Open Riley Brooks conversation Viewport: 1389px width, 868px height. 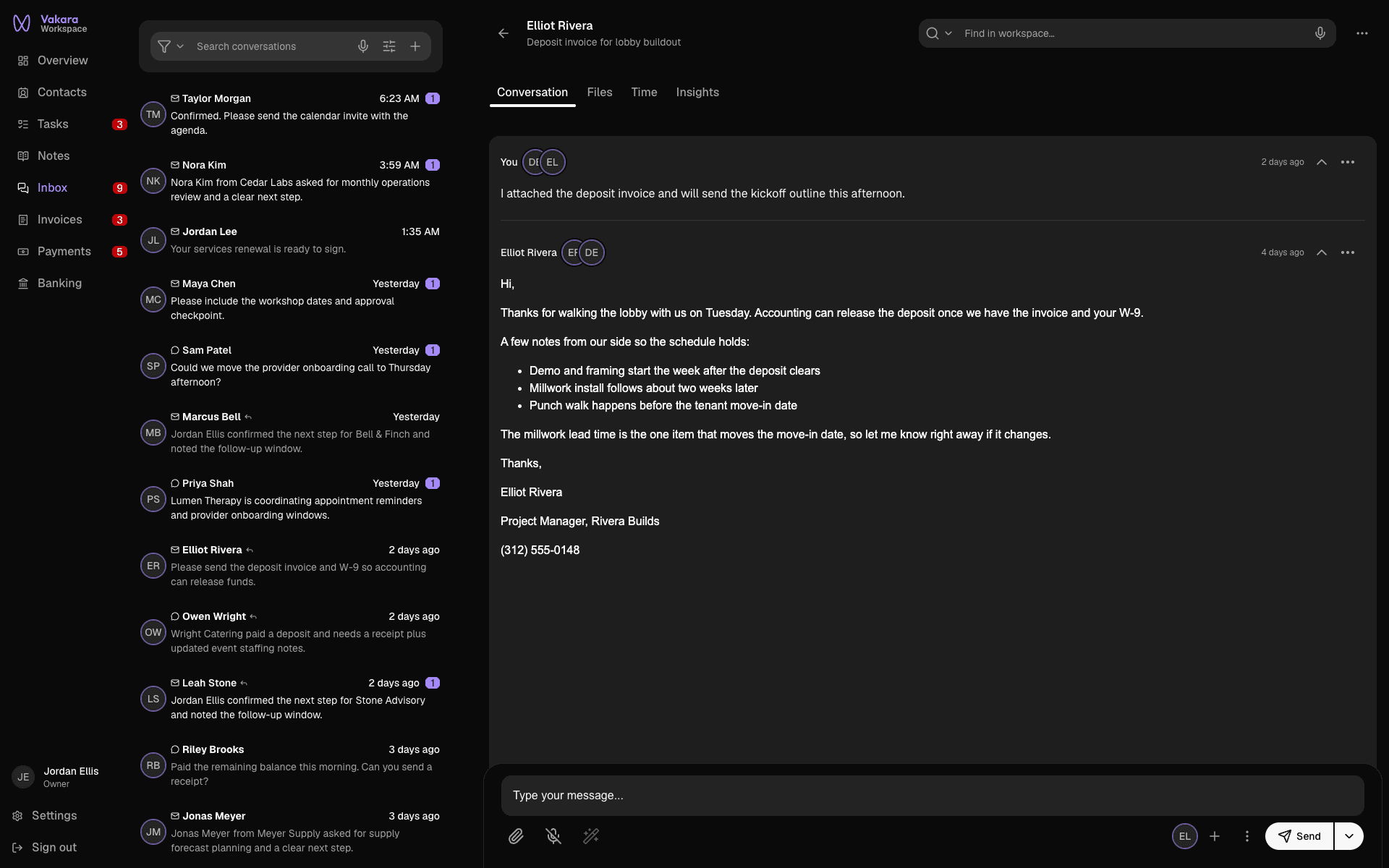pos(290,765)
